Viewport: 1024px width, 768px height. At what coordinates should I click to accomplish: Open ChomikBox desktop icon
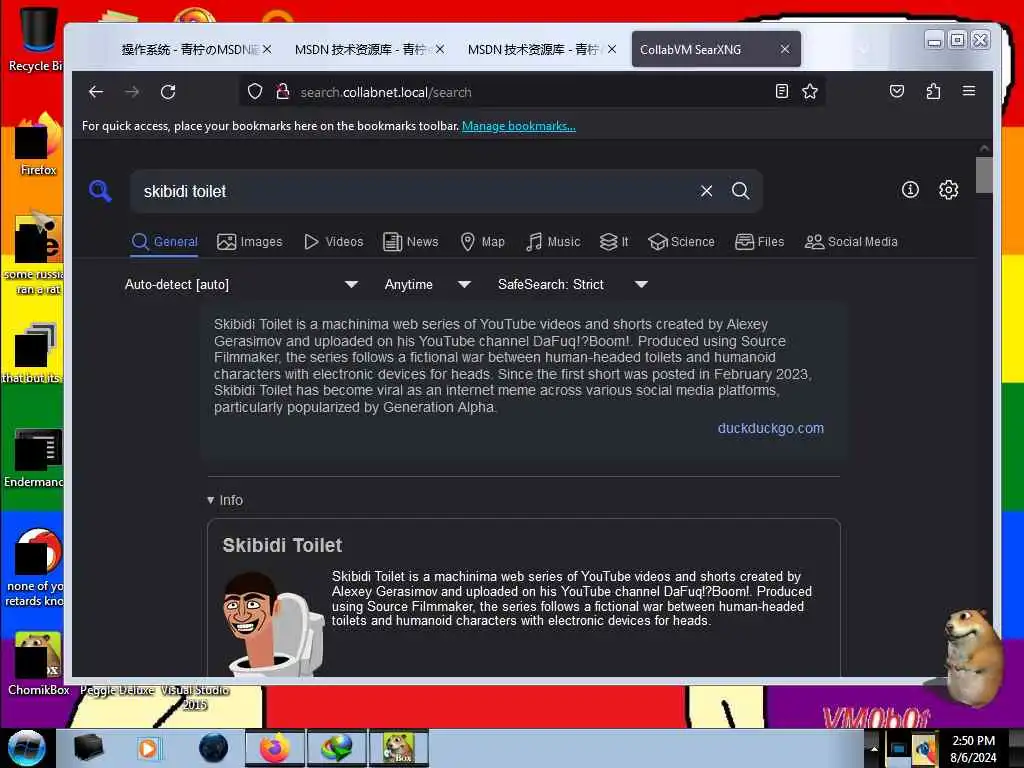tap(38, 663)
